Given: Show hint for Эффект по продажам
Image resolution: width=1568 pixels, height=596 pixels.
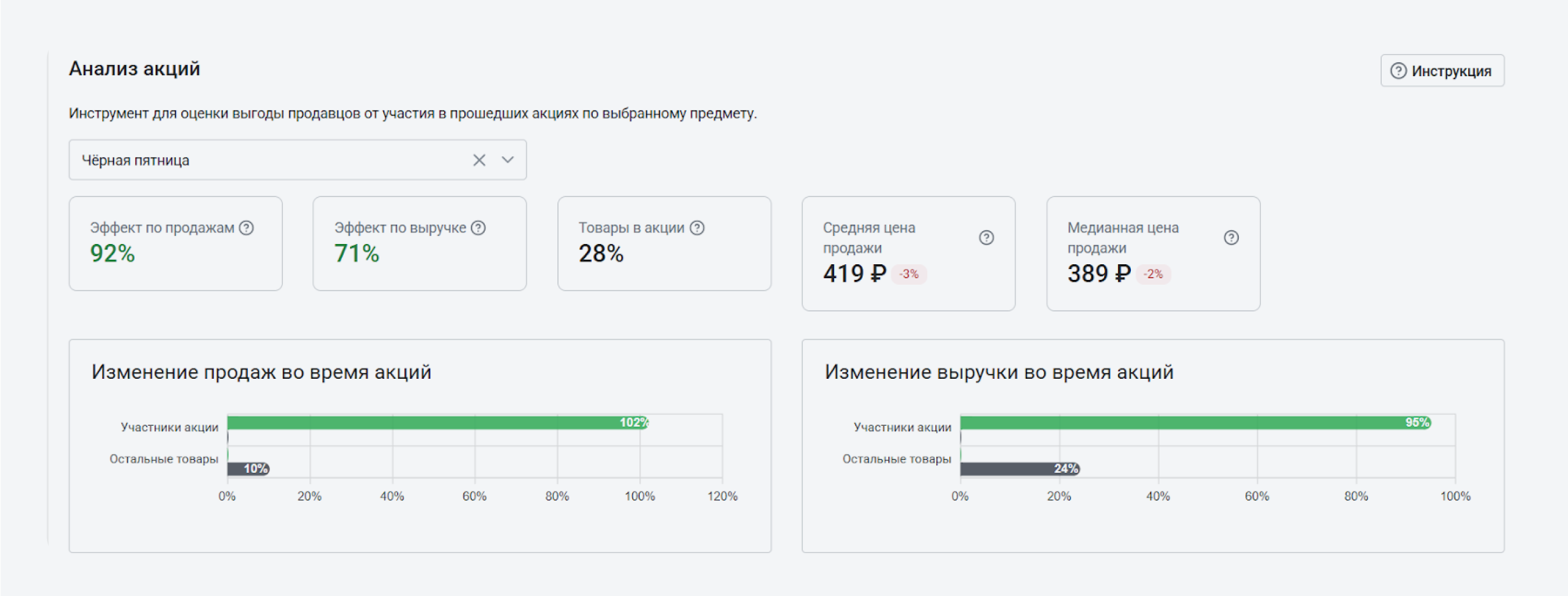Looking at the screenshot, I should point(247,228).
